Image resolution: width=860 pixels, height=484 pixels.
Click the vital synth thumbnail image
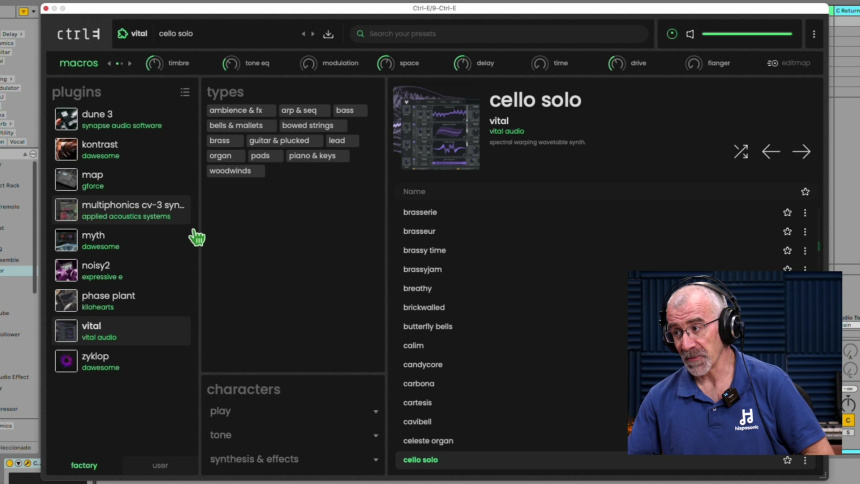click(437, 128)
